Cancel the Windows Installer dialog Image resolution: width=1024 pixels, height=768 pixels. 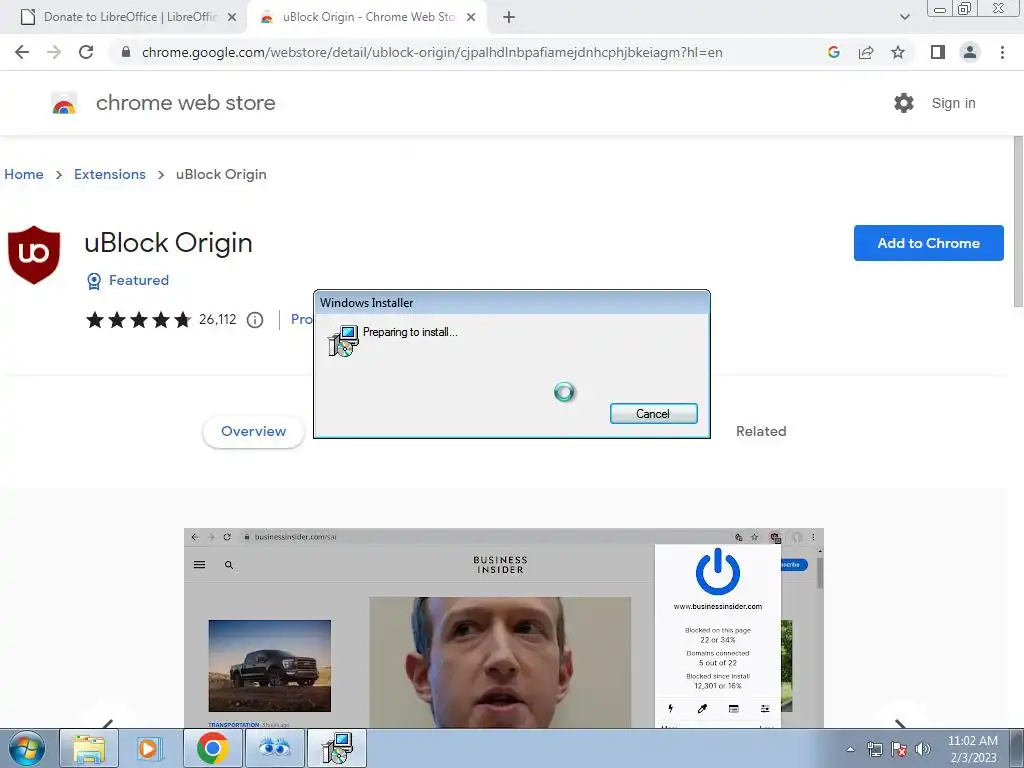653,413
